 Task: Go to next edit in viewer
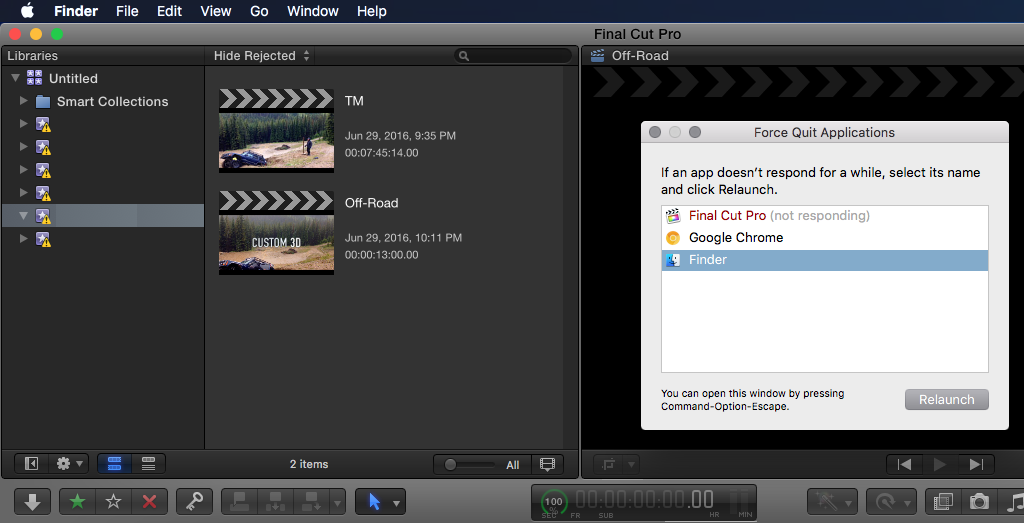pyautogui.click(x=976, y=464)
